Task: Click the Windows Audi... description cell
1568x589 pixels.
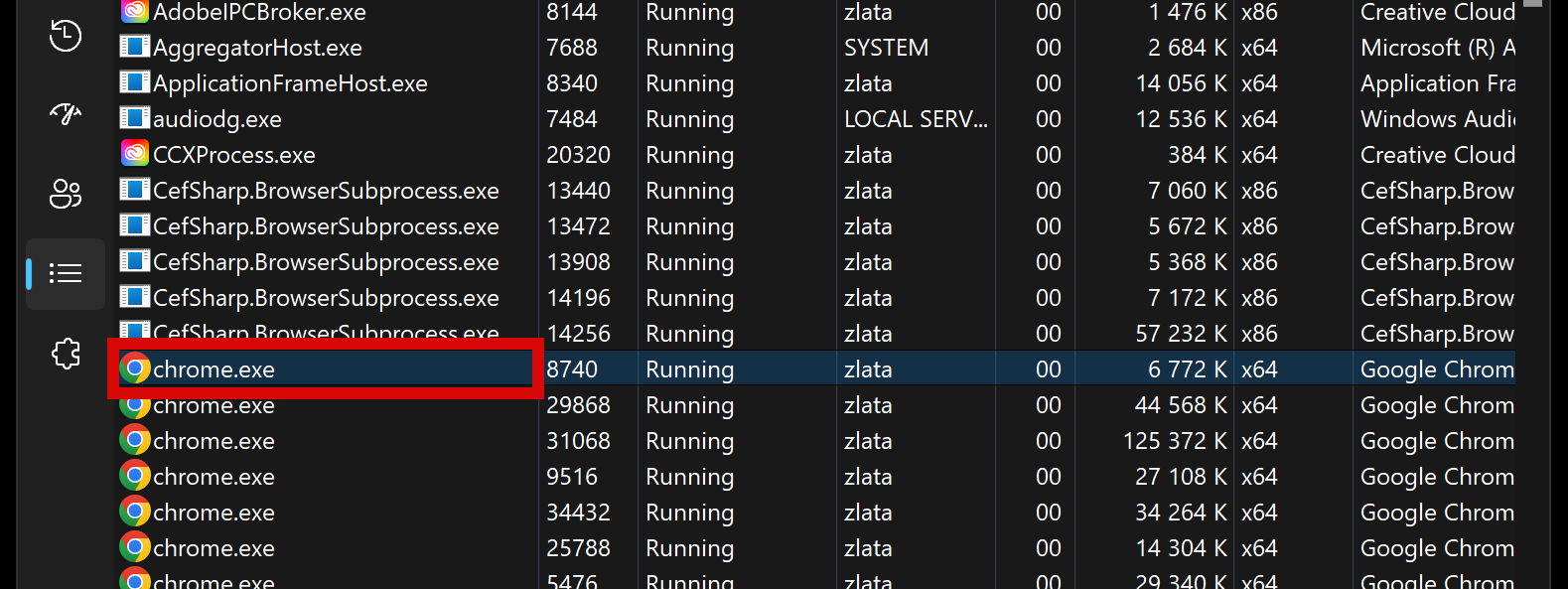Action: point(1437,119)
